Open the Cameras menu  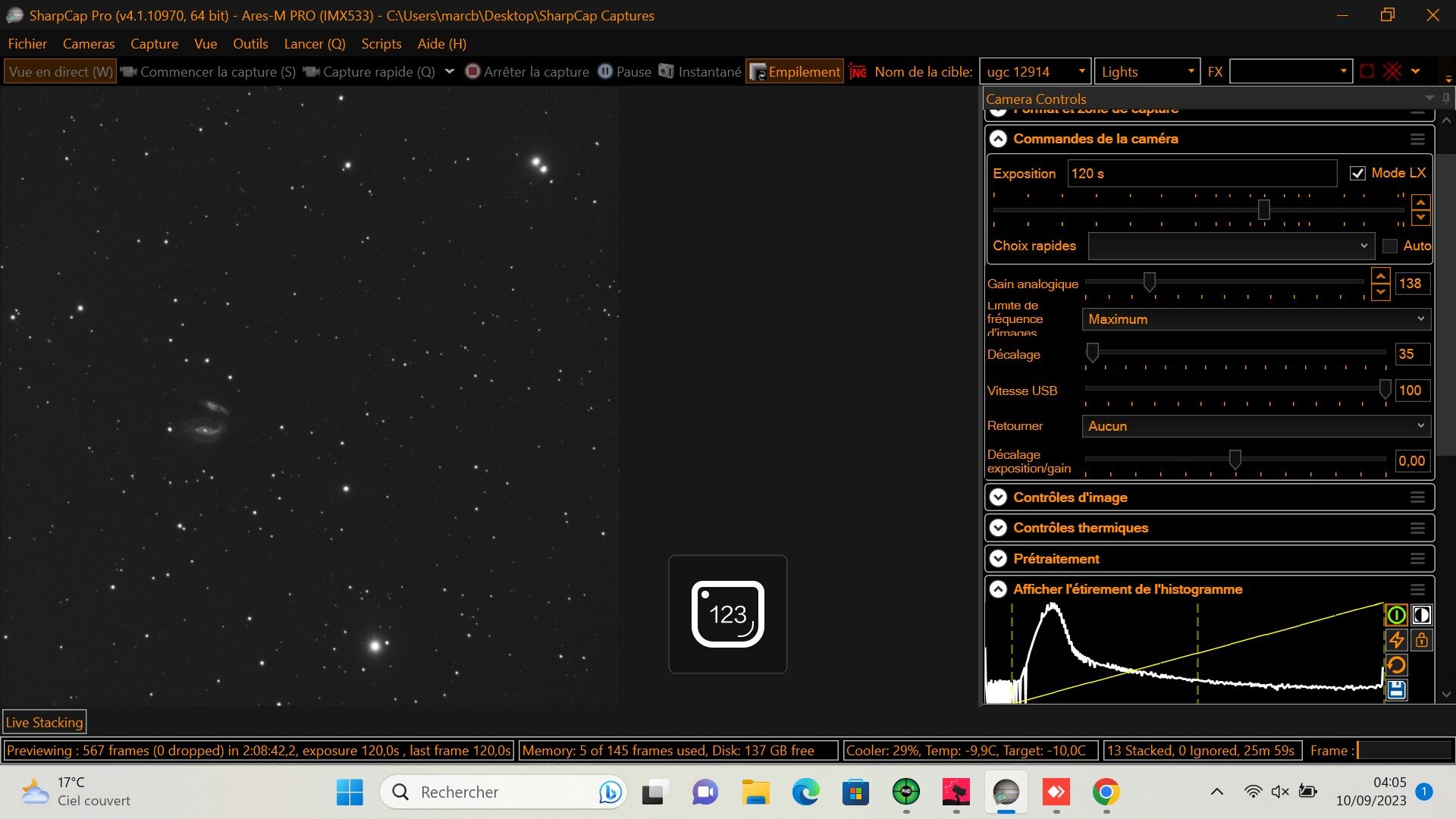point(89,44)
